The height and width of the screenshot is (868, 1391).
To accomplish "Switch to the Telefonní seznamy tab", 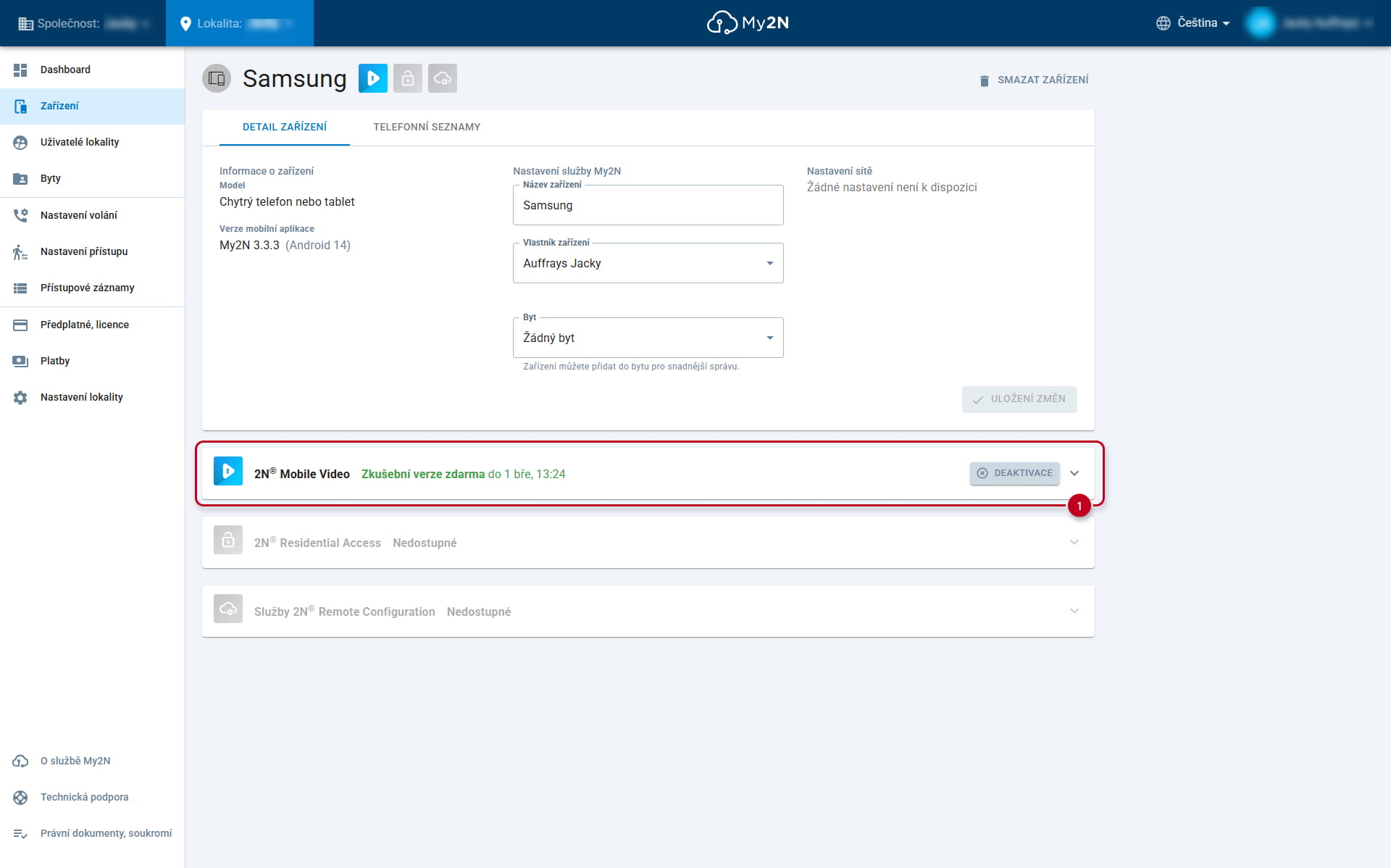I will [427, 127].
